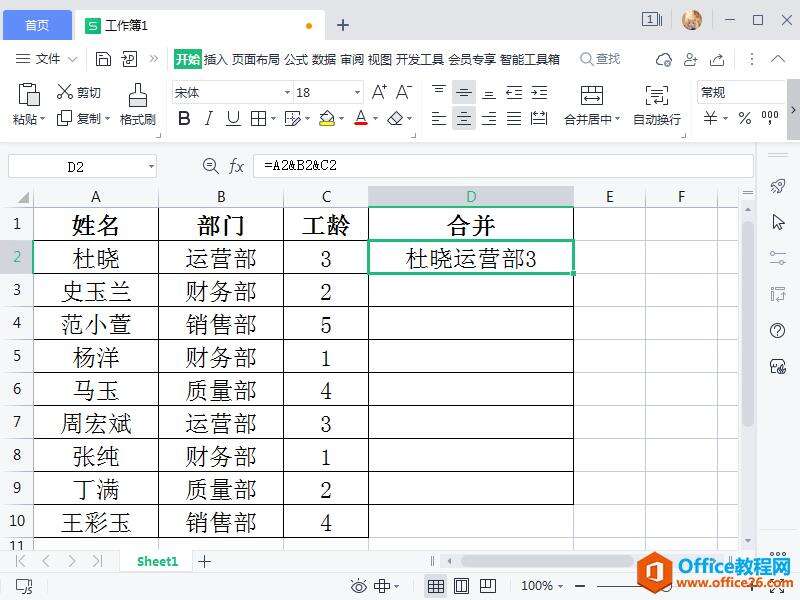800x600 pixels.
Task: Toggle bold formatting
Action: click(x=183, y=119)
